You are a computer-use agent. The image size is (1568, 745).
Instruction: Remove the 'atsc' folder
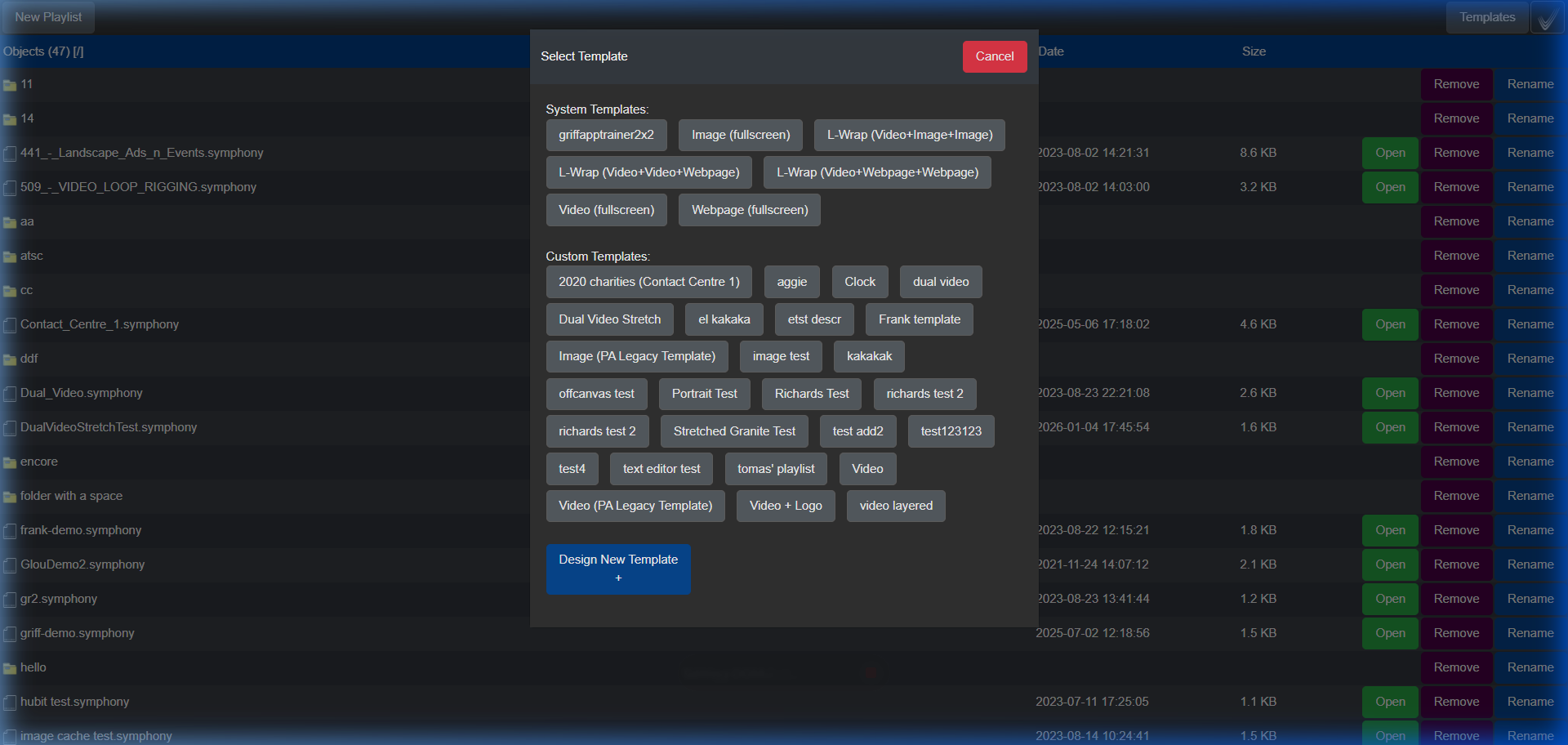point(1456,256)
